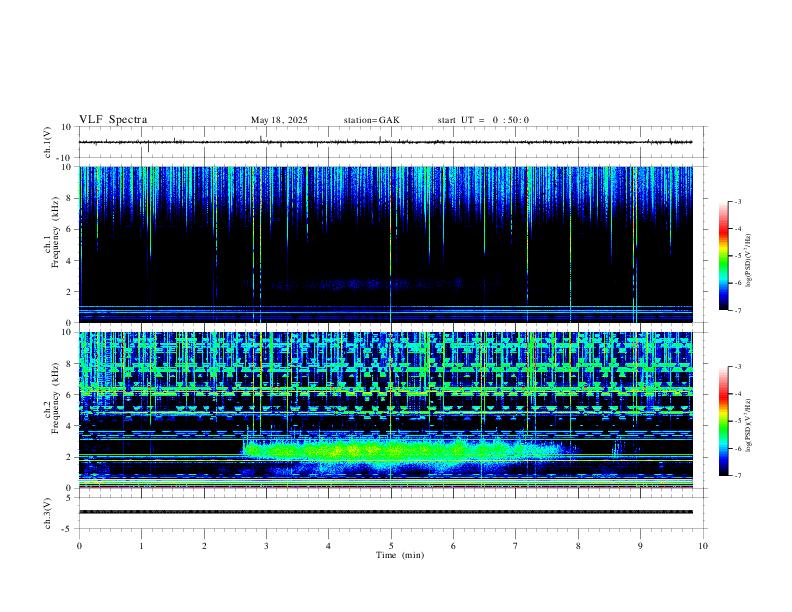This screenshot has width=792, height=612.
Task: Click the ch.3 voltage waveform trace
Action: [x=385, y=512]
